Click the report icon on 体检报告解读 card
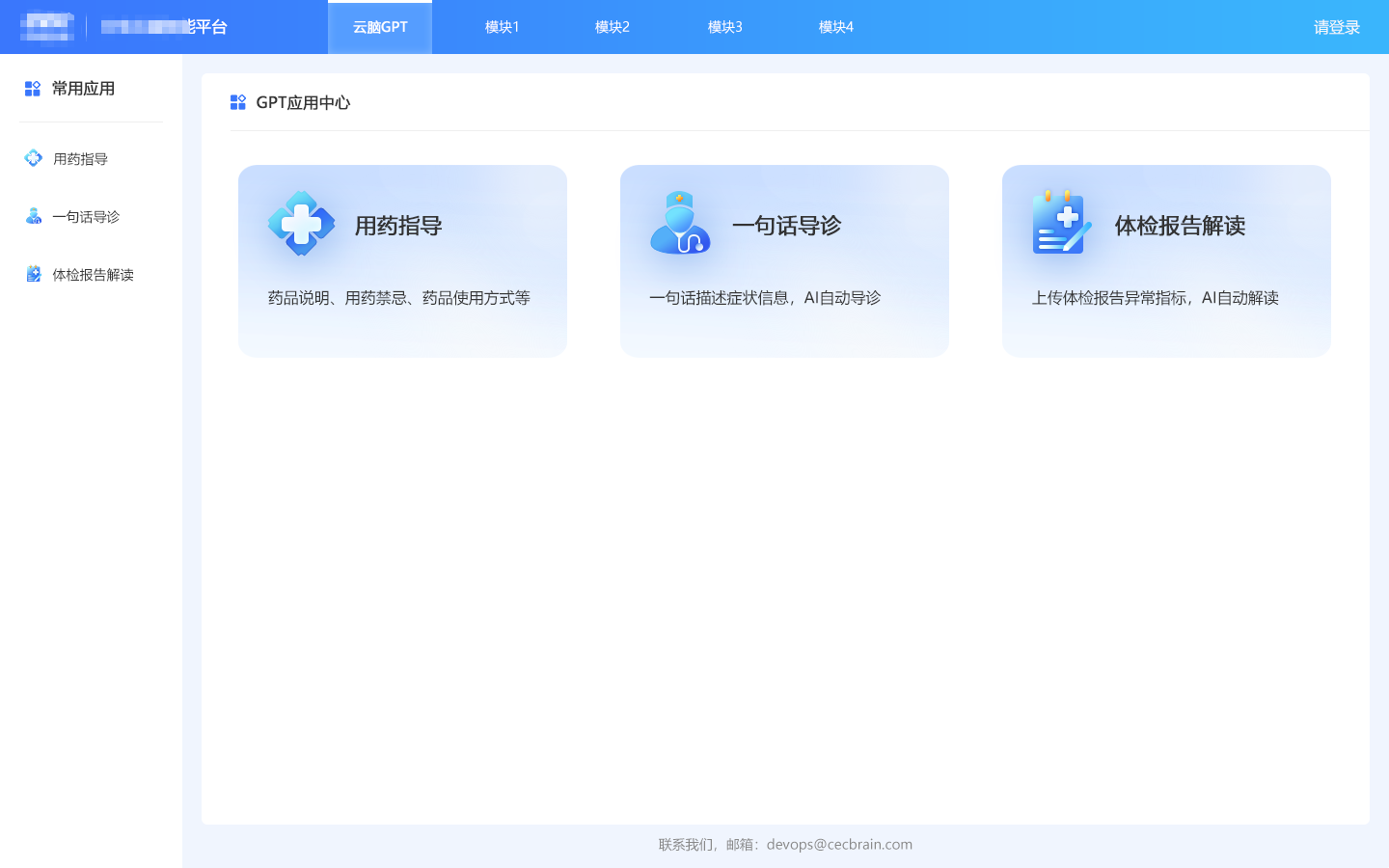Viewport: 1389px width, 868px height. coord(1058,224)
